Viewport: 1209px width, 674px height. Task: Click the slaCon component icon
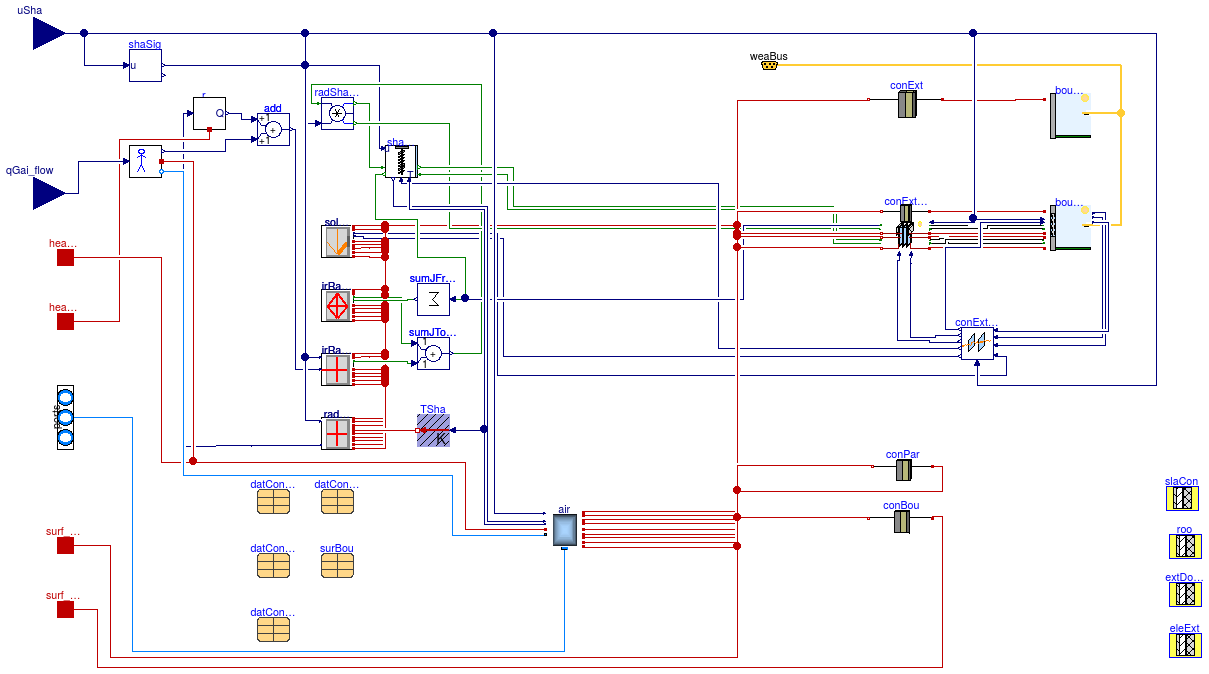click(1185, 498)
